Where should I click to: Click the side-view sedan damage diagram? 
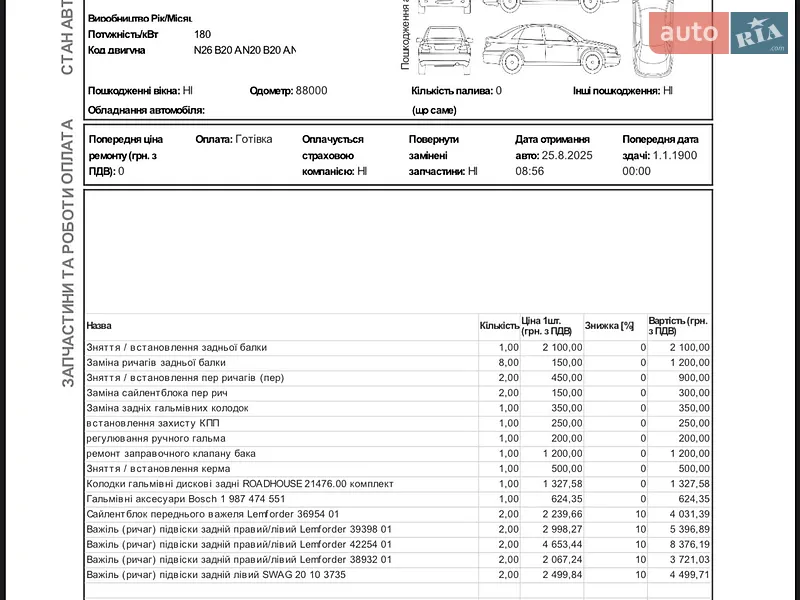(x=551, y=48)
